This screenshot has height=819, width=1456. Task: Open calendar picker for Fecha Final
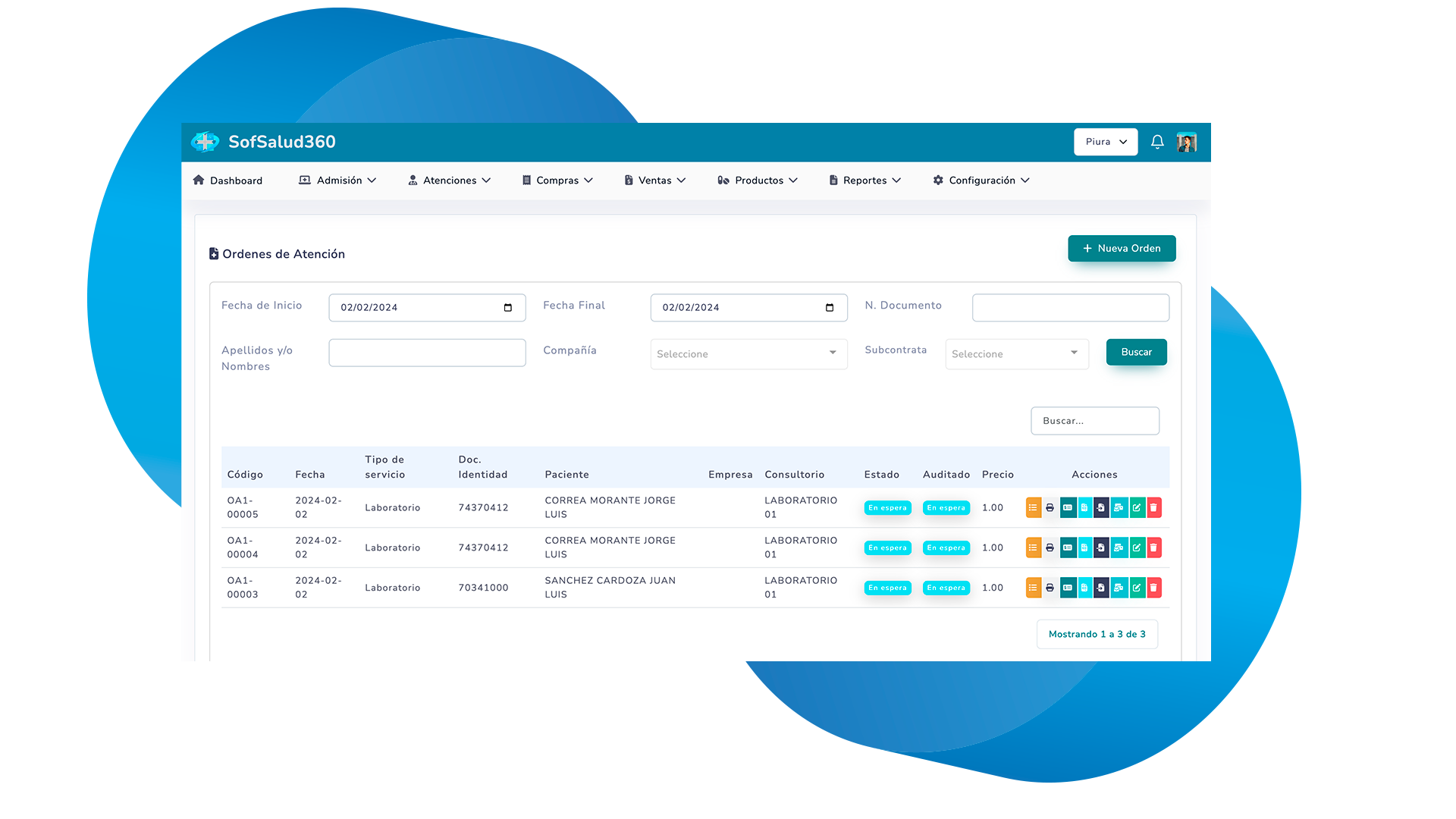[830, 308]
